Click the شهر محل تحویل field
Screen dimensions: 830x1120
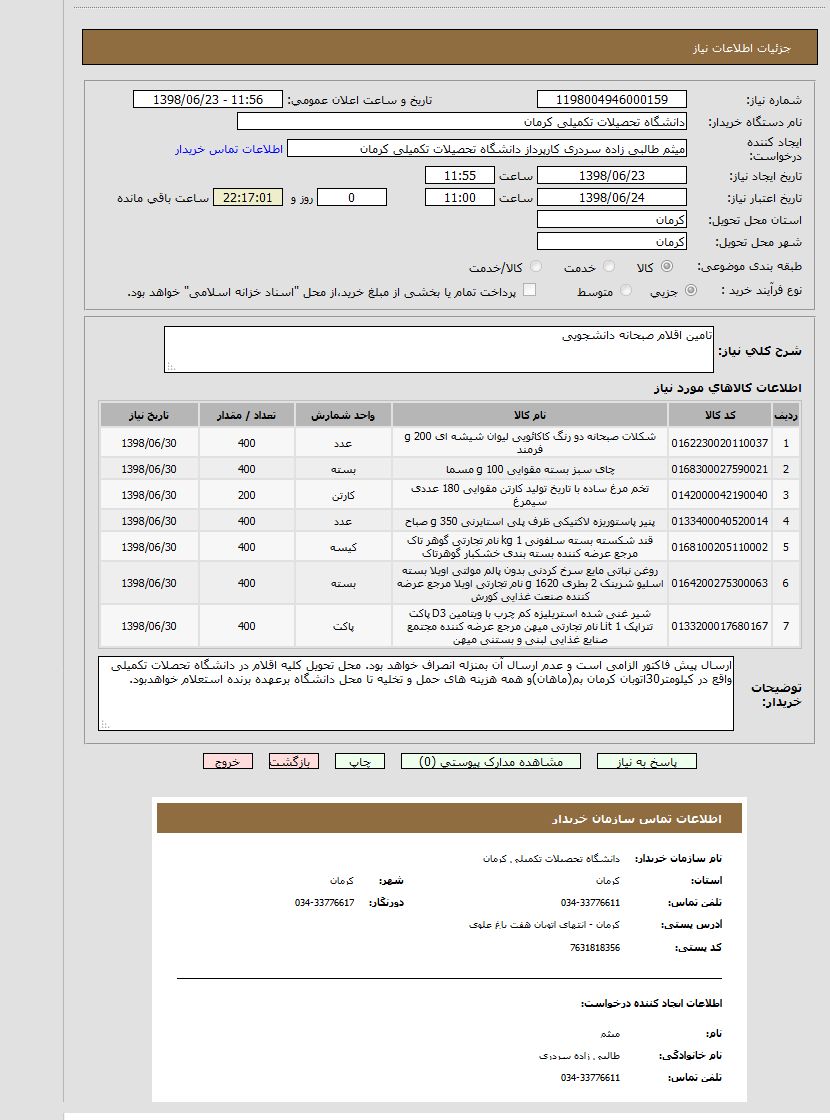611,242
